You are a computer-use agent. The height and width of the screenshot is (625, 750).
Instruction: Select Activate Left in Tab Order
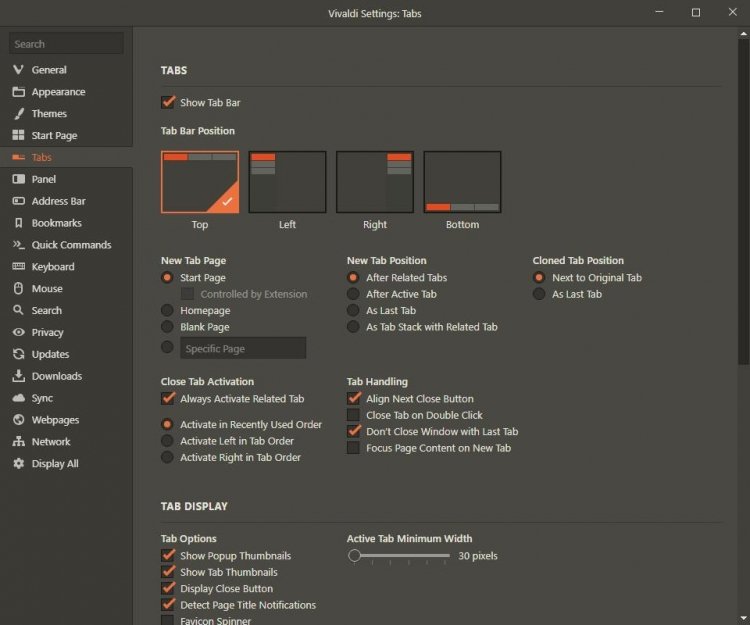(167, 441)
